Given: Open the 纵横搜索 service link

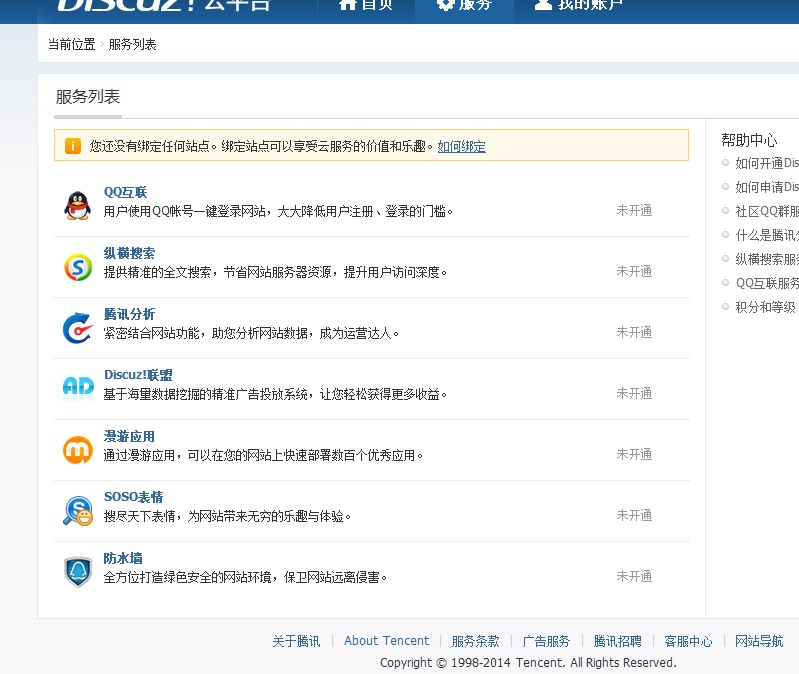Looking at the screenshot, I should 129,253.
